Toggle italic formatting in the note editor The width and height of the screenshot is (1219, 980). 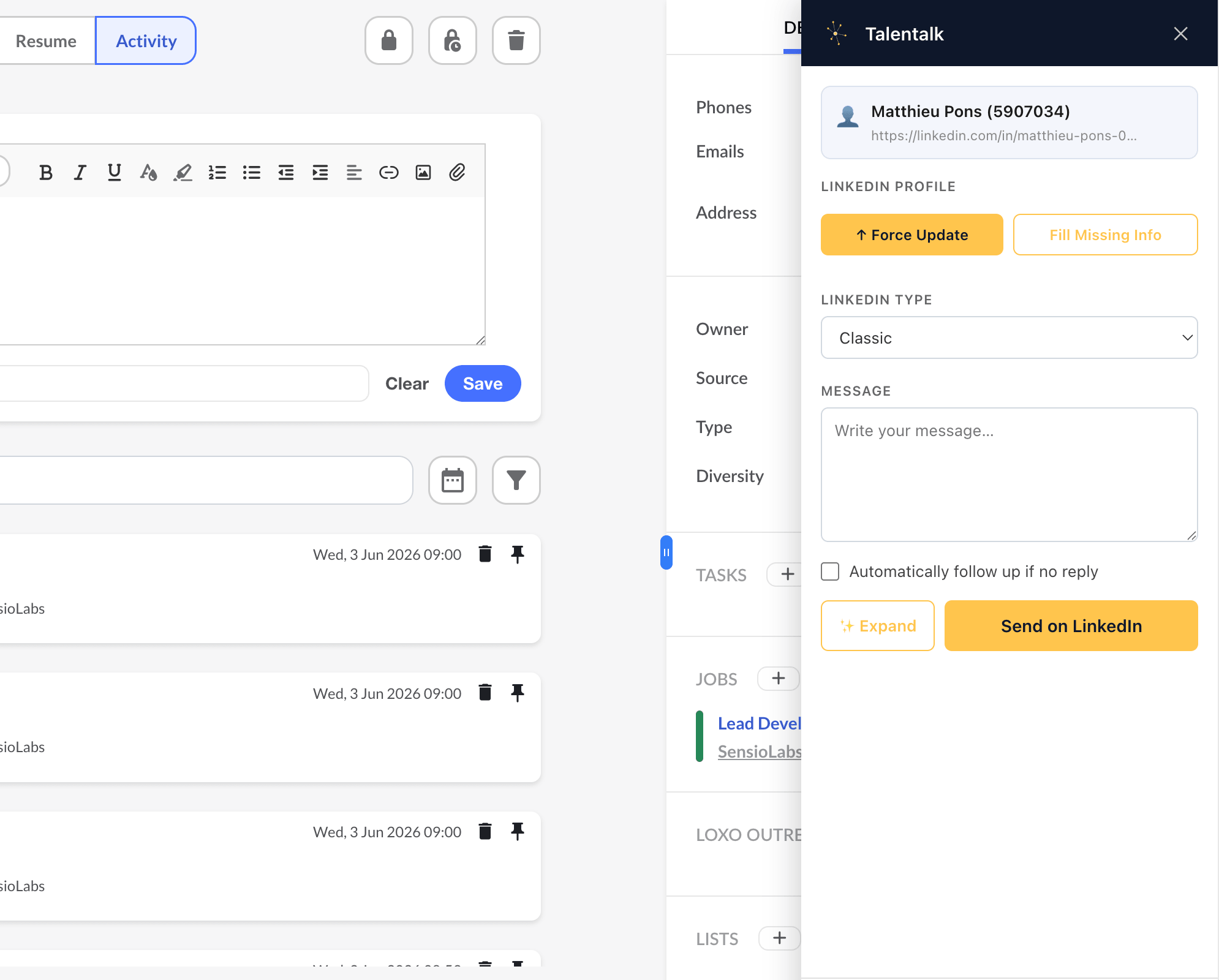point(80,173)
